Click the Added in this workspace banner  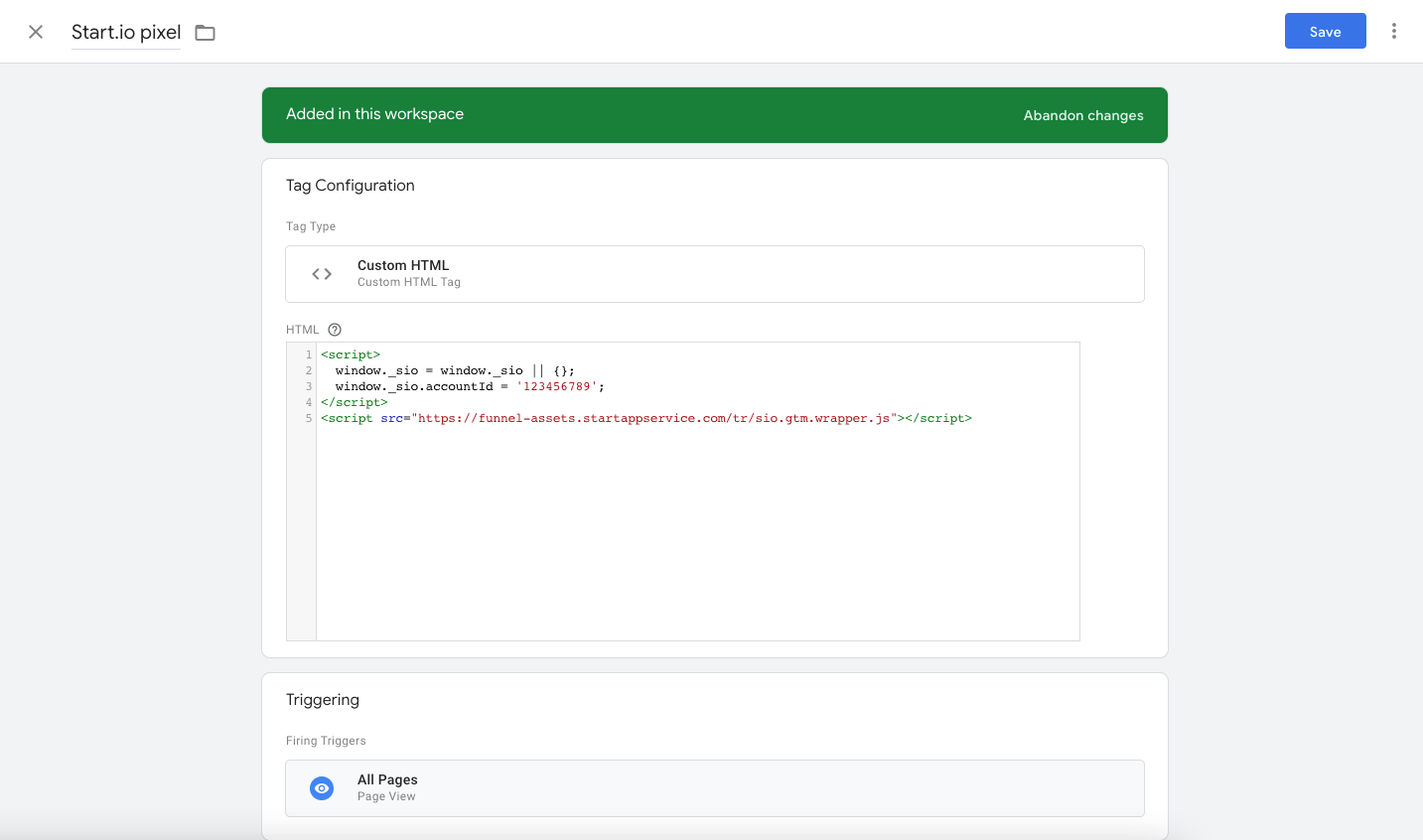pos(374,114)
